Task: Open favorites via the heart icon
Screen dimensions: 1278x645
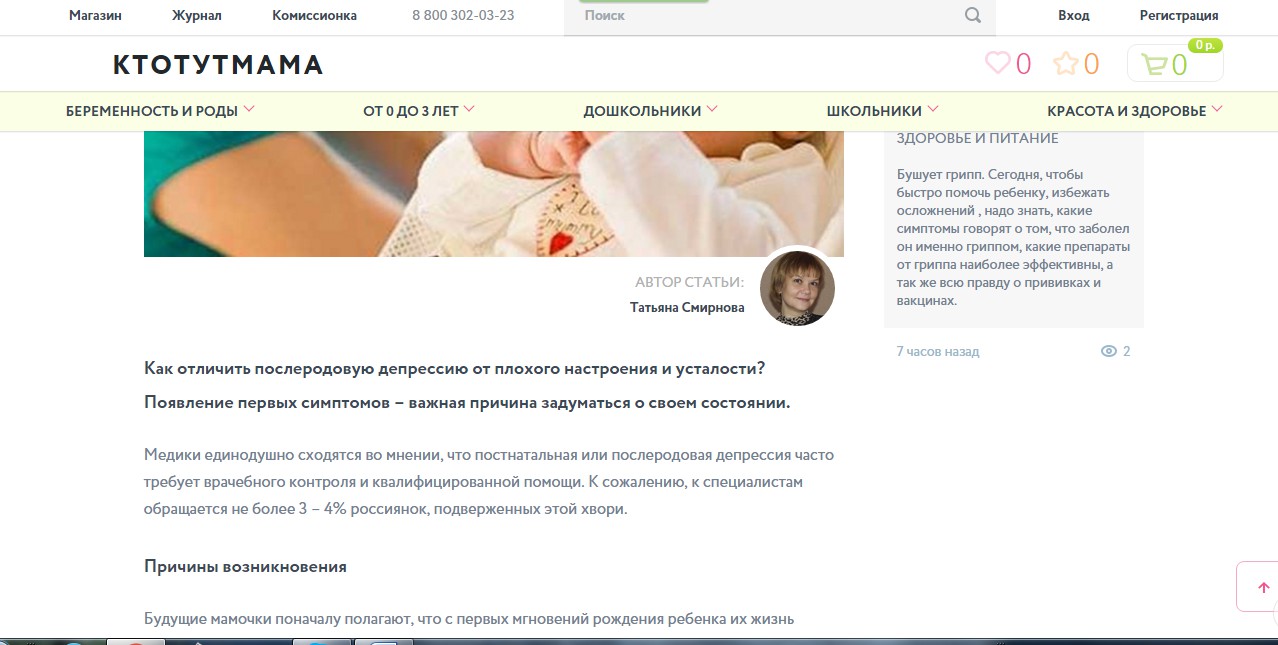Action: click(998, 63)
